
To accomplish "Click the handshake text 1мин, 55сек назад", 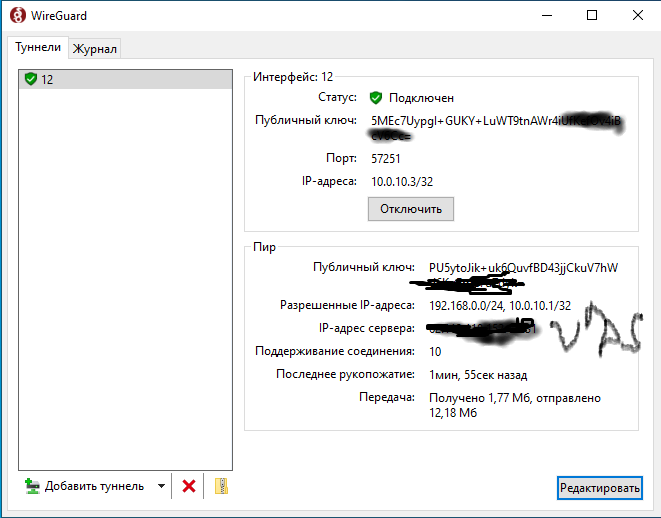I will [478, 375].
